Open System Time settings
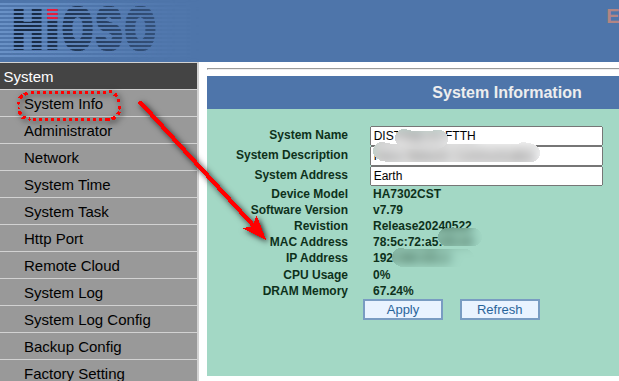This screenshot has width=619, height=381. [x=67, y=185]
